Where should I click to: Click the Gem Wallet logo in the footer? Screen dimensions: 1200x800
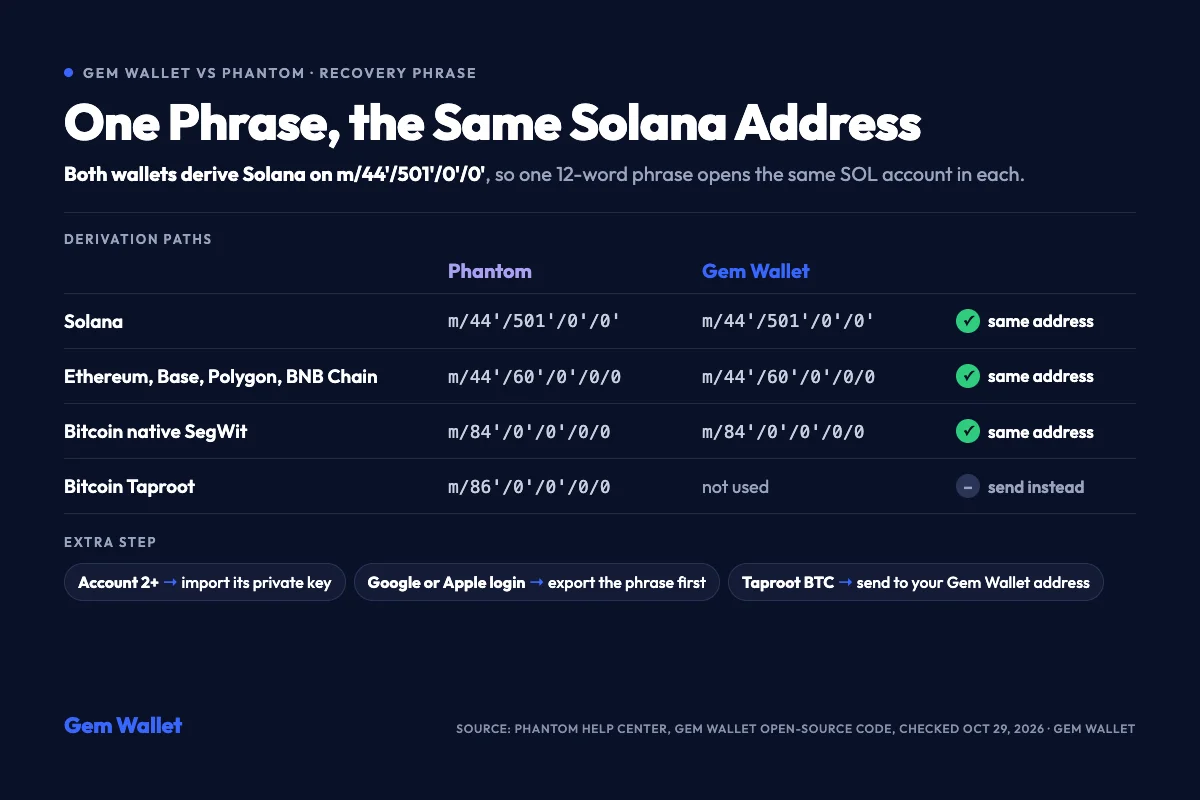tap(123, 726)
